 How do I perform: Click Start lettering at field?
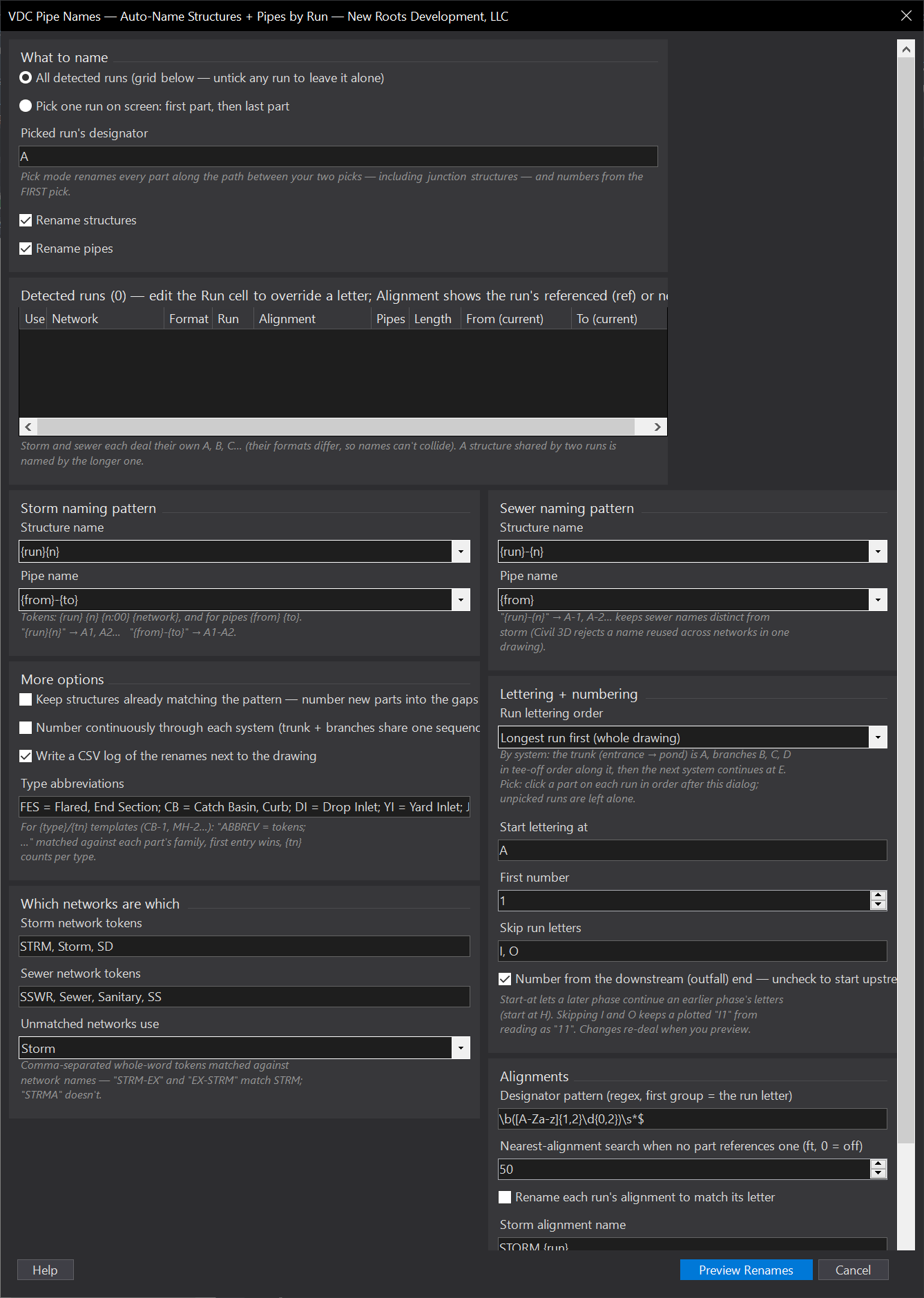pos(693,851)
